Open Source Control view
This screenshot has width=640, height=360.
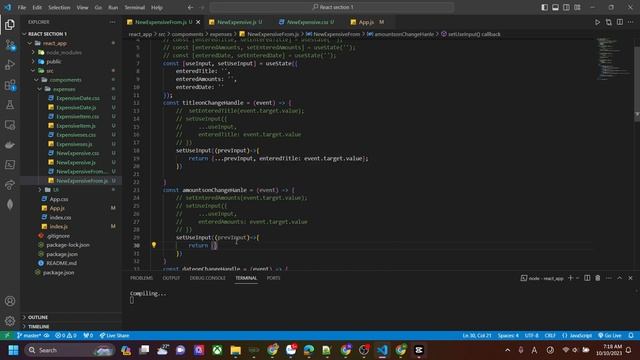[x=10, y=45]
